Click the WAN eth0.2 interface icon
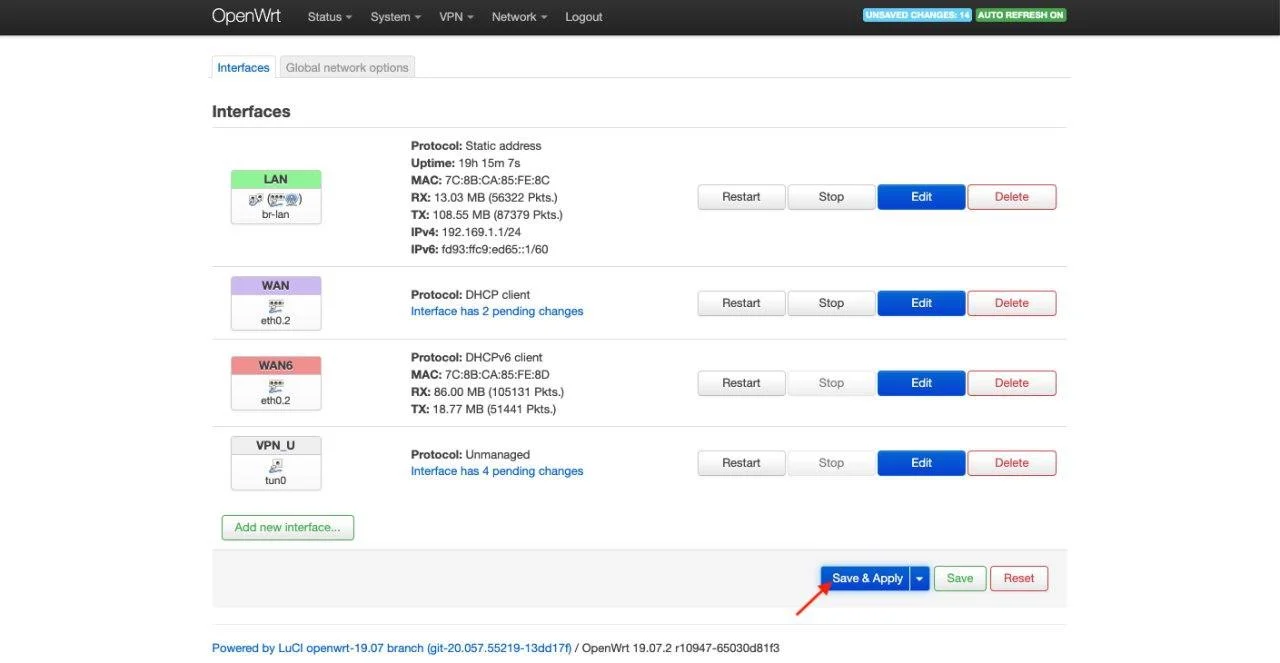The height and width of the screenshot is (663, 1280). click(x=275, y=303)
